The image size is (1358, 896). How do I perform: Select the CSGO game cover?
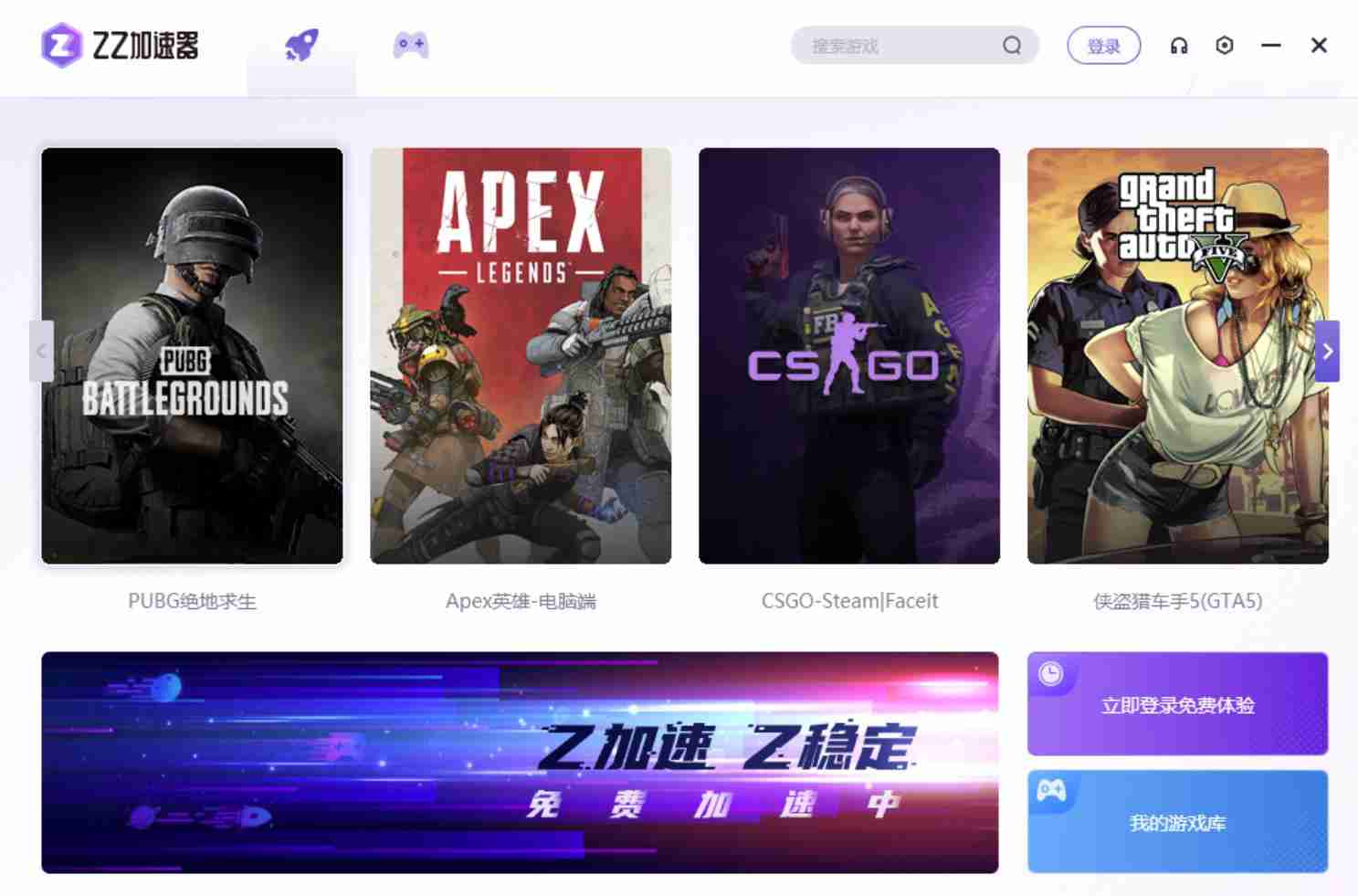click(849, 356)
